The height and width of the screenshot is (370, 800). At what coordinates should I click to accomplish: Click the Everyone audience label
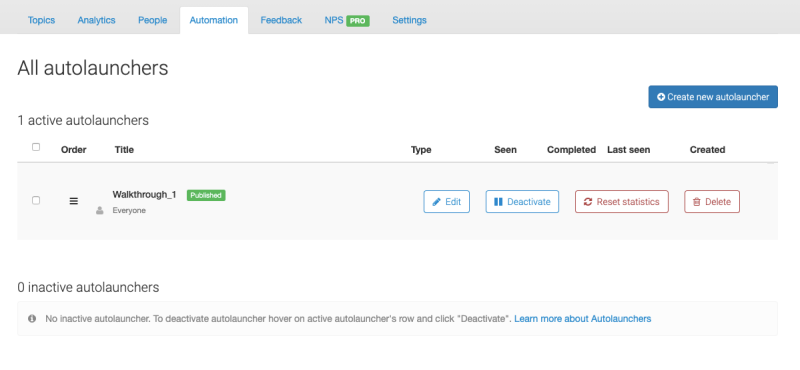click(x=129, y=210)
